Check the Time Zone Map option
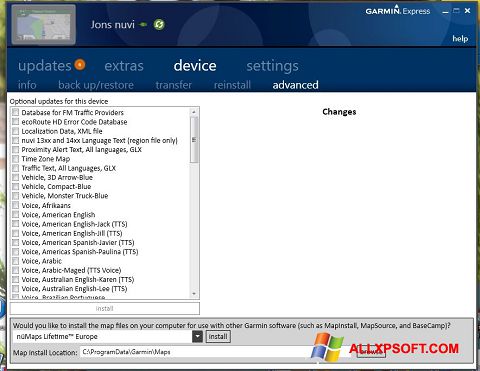 click(x=16, y=159)
